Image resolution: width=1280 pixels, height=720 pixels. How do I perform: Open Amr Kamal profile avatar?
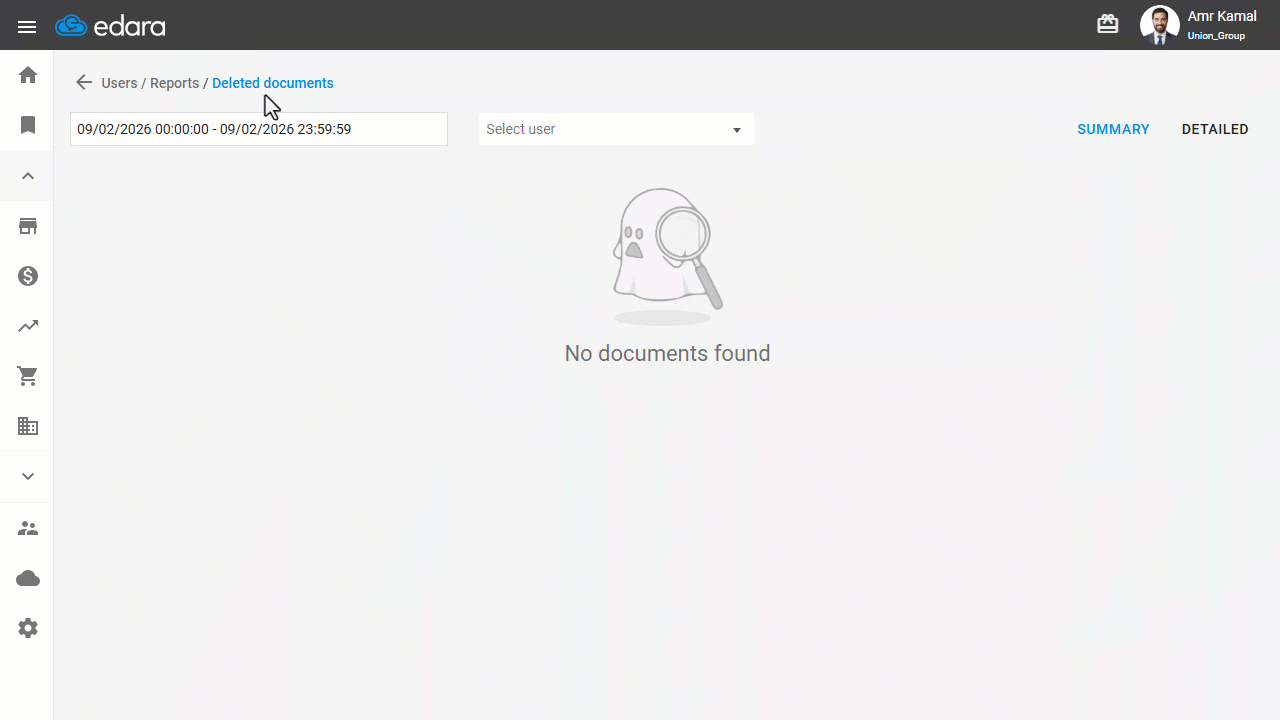tap(1160, 25)
